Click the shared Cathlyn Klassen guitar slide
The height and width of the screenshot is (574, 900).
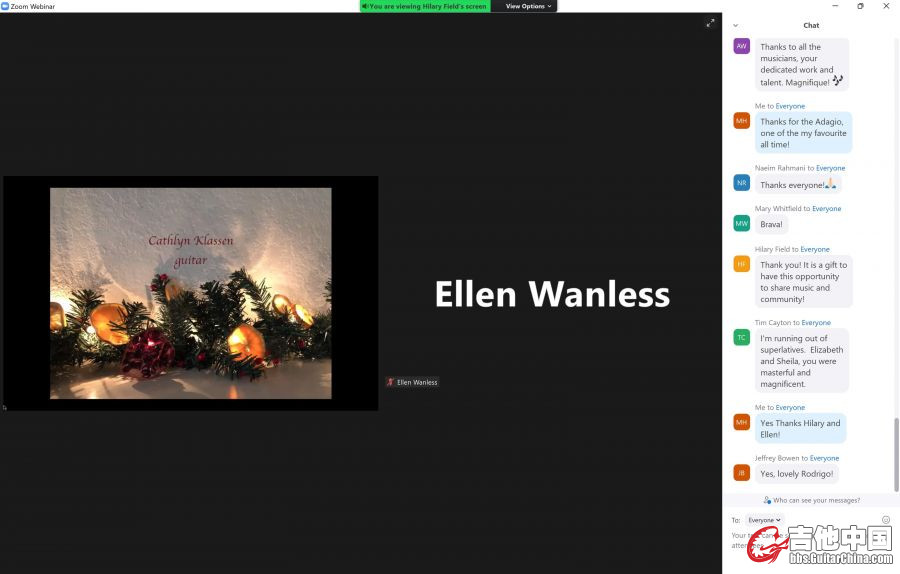[190, 293]
